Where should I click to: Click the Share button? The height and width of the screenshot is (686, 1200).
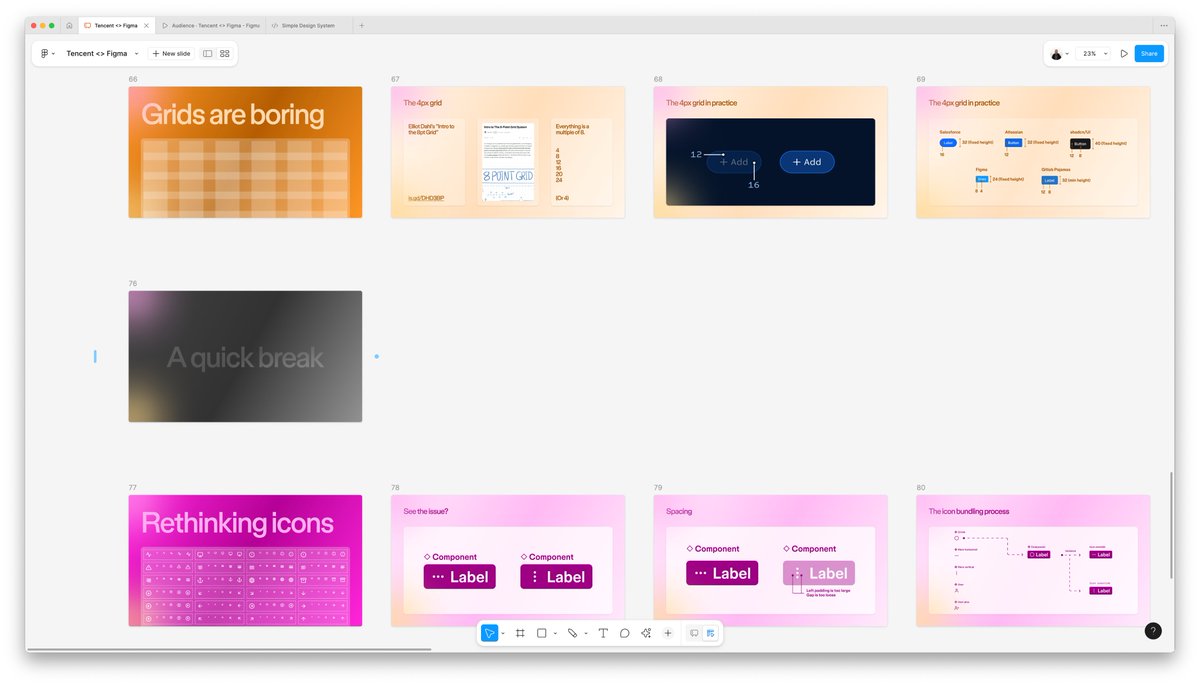click(x=1149, y=53)
